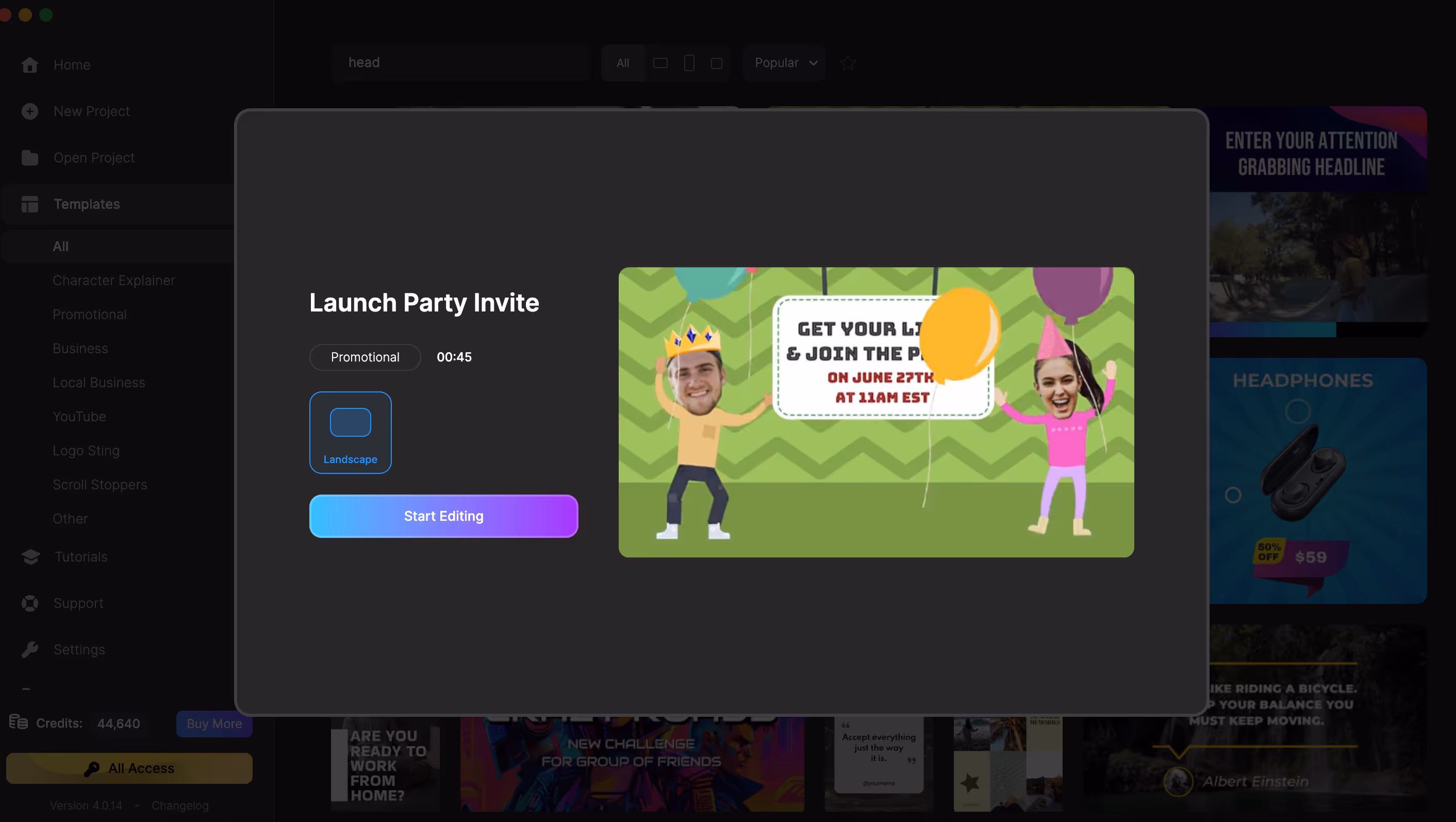
Task: Open the YouTube templates category
Action: pyautogui.click(x=79, y=417)
